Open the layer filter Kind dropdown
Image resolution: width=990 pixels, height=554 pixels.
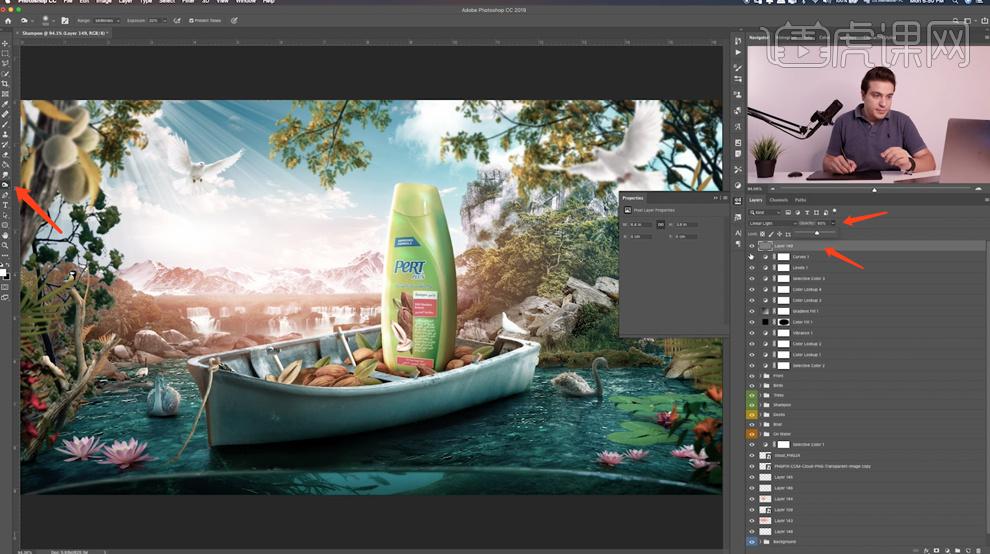765,212
